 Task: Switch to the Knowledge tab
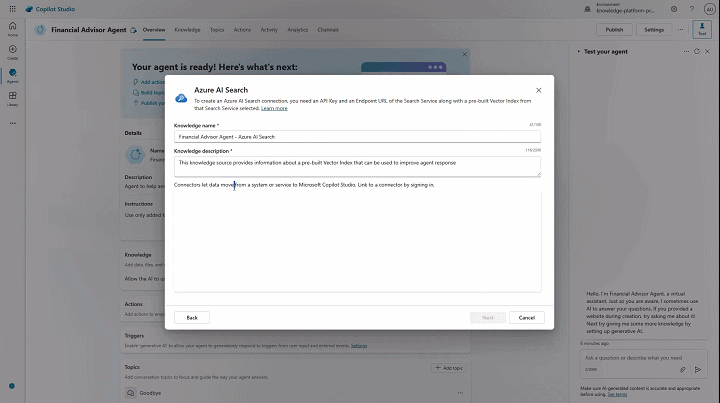coord(187,30)
